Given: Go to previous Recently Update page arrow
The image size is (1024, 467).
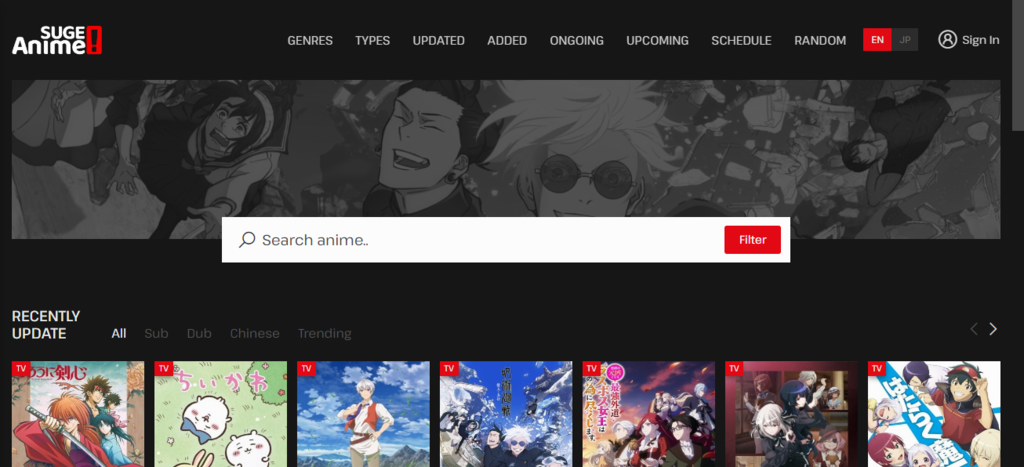Looking at the screenshot, I should click(x=974, y=329).
